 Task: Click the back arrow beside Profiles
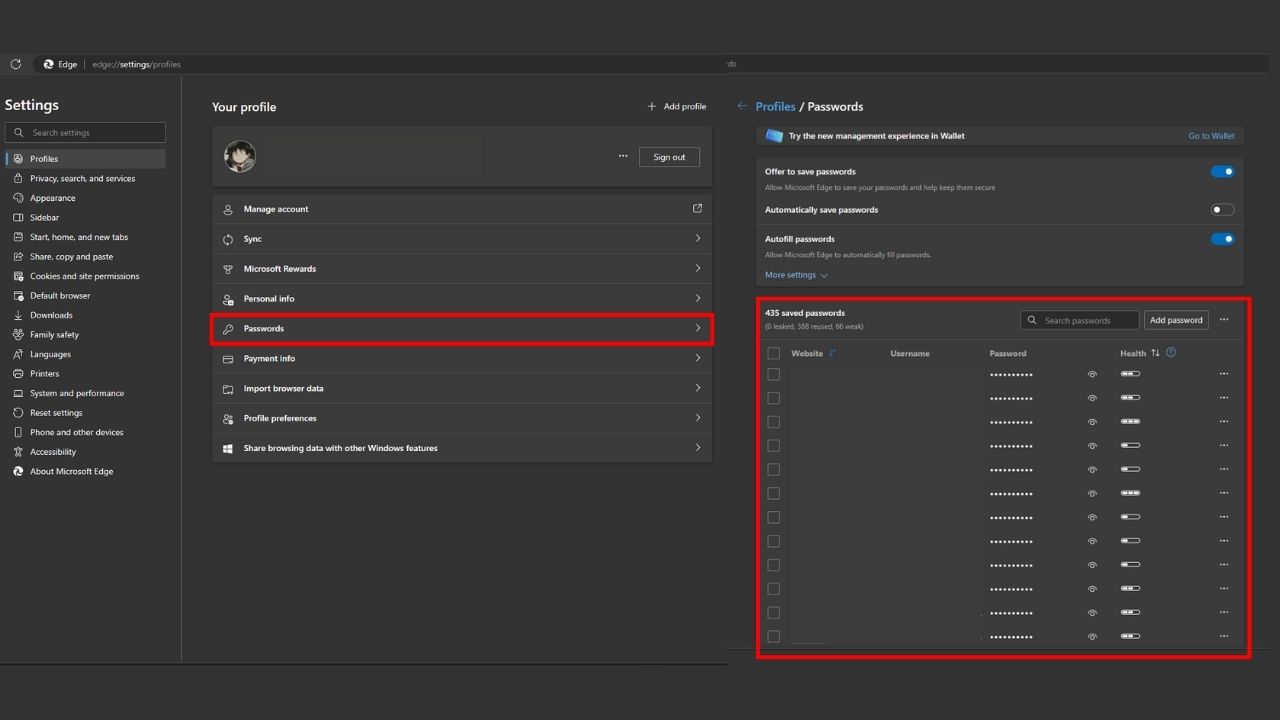pyautogui.click(x=742, y=106)
